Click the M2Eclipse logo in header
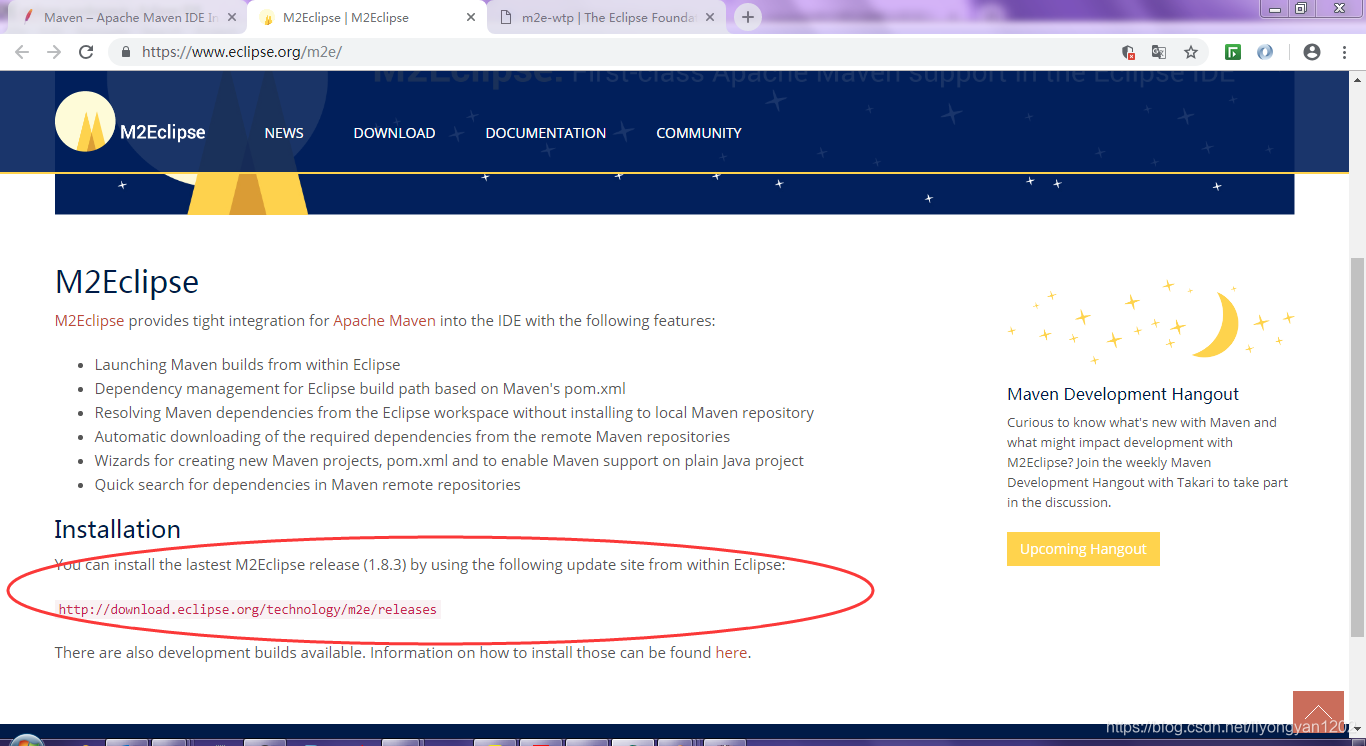 pyautogui.click(x=131, y=122)
